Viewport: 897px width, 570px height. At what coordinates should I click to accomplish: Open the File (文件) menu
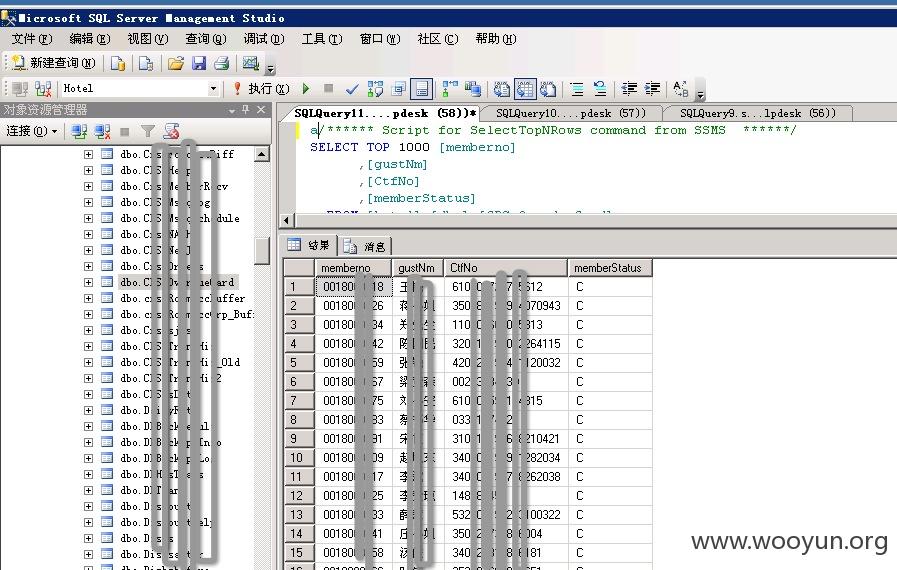pos(32,39)
